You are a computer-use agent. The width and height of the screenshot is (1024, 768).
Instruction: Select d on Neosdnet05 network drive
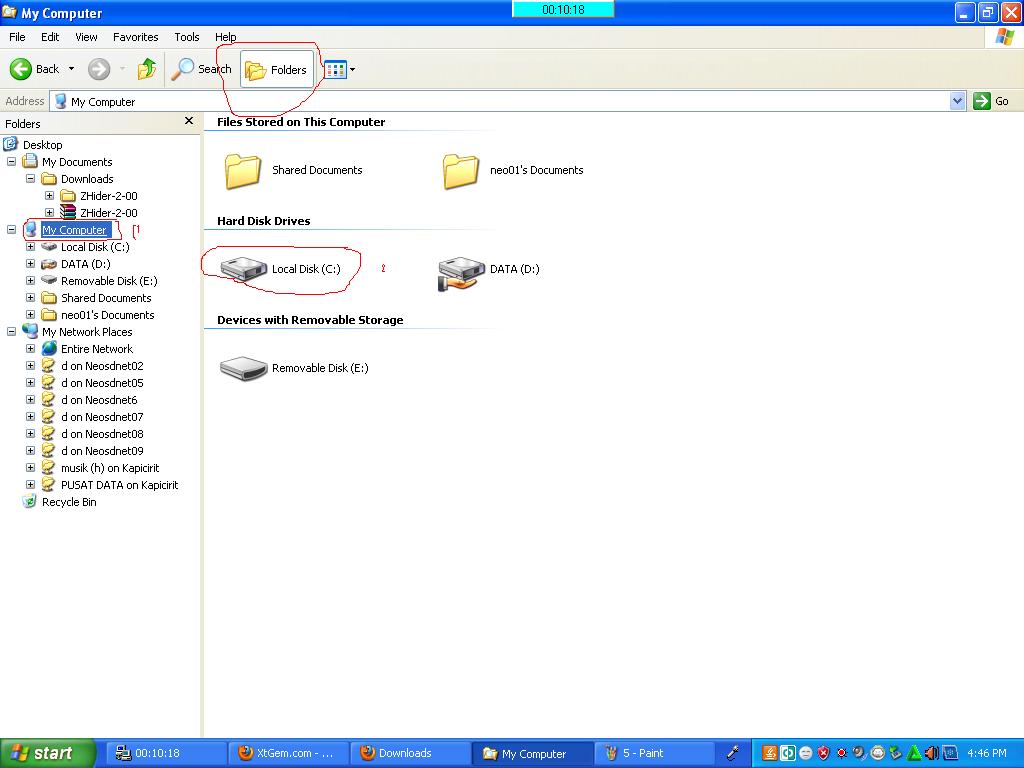pos(102,383)
